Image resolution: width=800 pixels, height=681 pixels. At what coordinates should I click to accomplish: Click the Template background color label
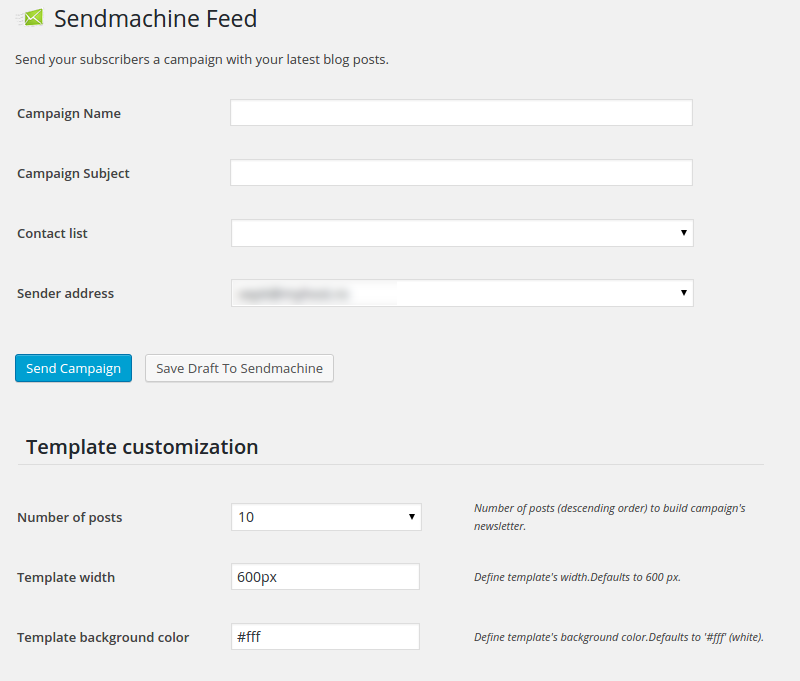(103, 638)
